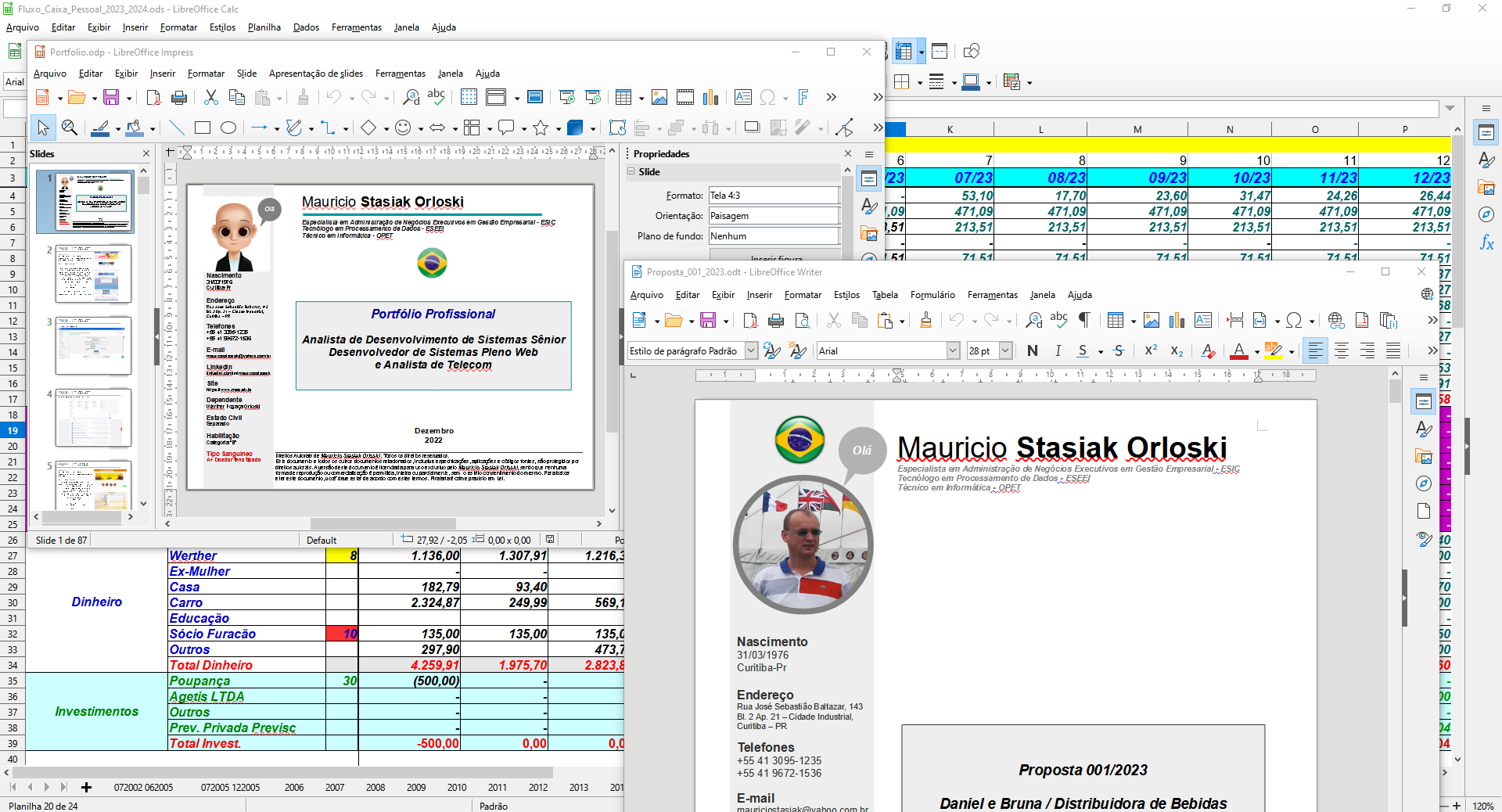The image size is (1502, 812).
Task: Open Formulário menu in Writer
Action: pos(932,295)
